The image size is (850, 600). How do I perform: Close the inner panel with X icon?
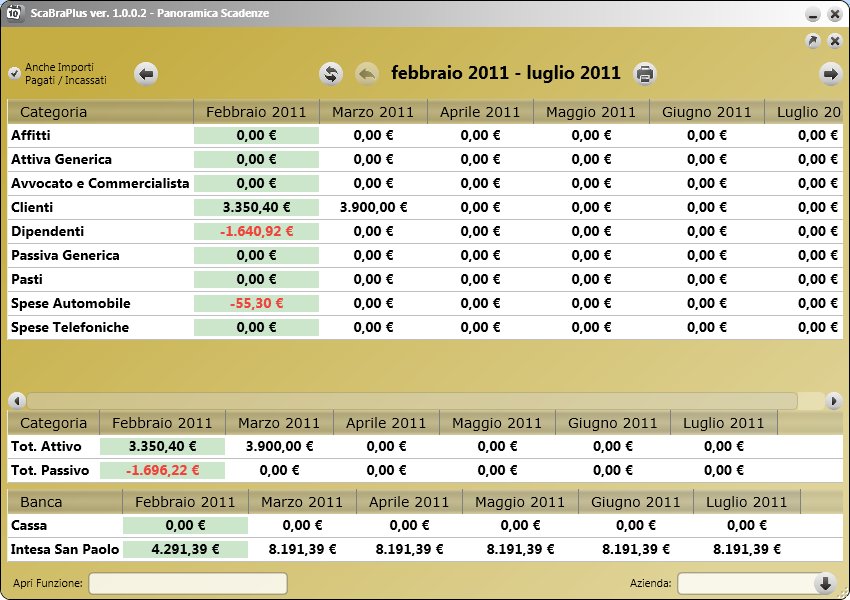point(835,41)
